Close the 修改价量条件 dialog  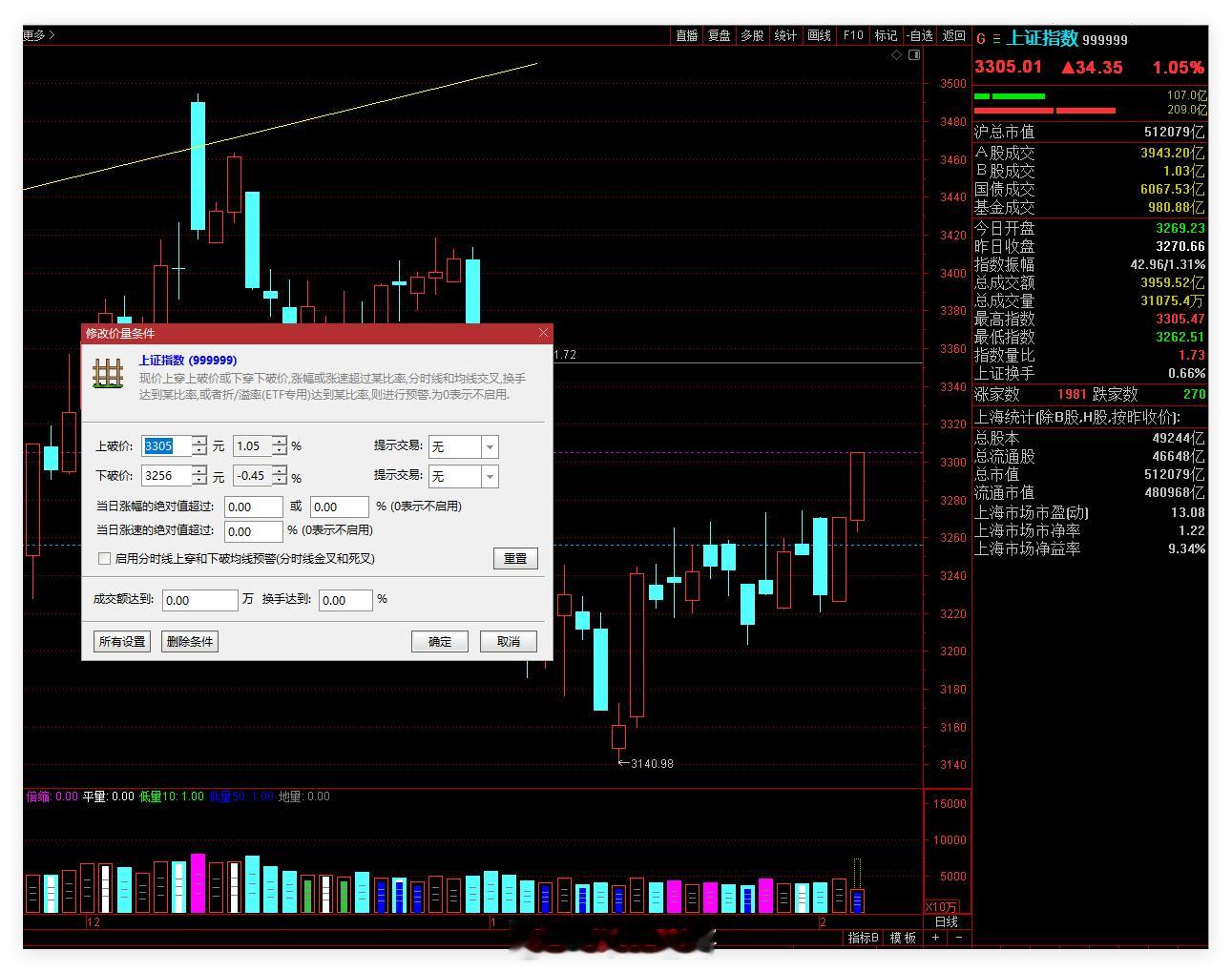pyautogui.click(x=543, y=333)
